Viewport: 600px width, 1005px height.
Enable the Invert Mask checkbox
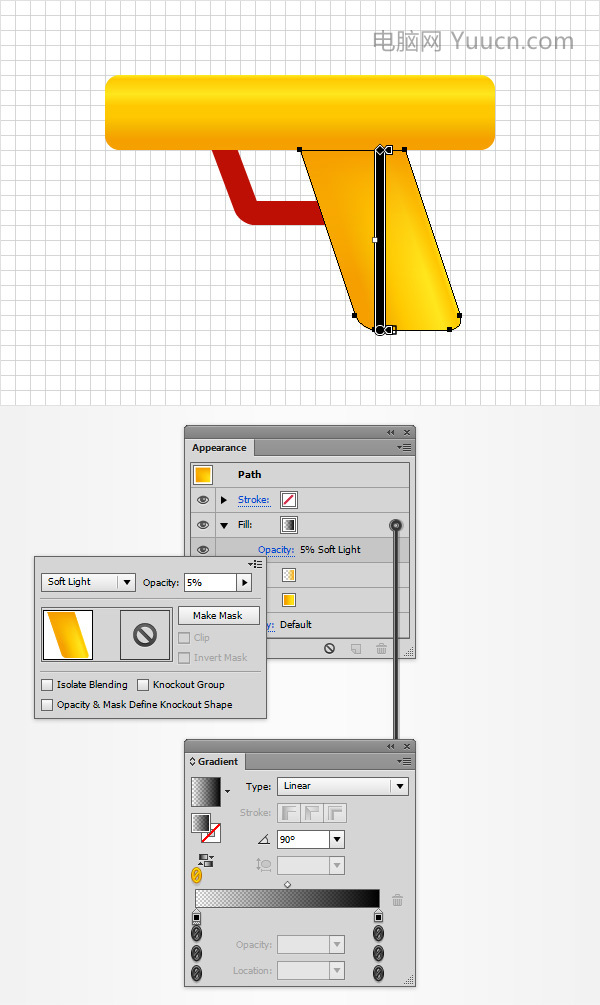(184, 658)
